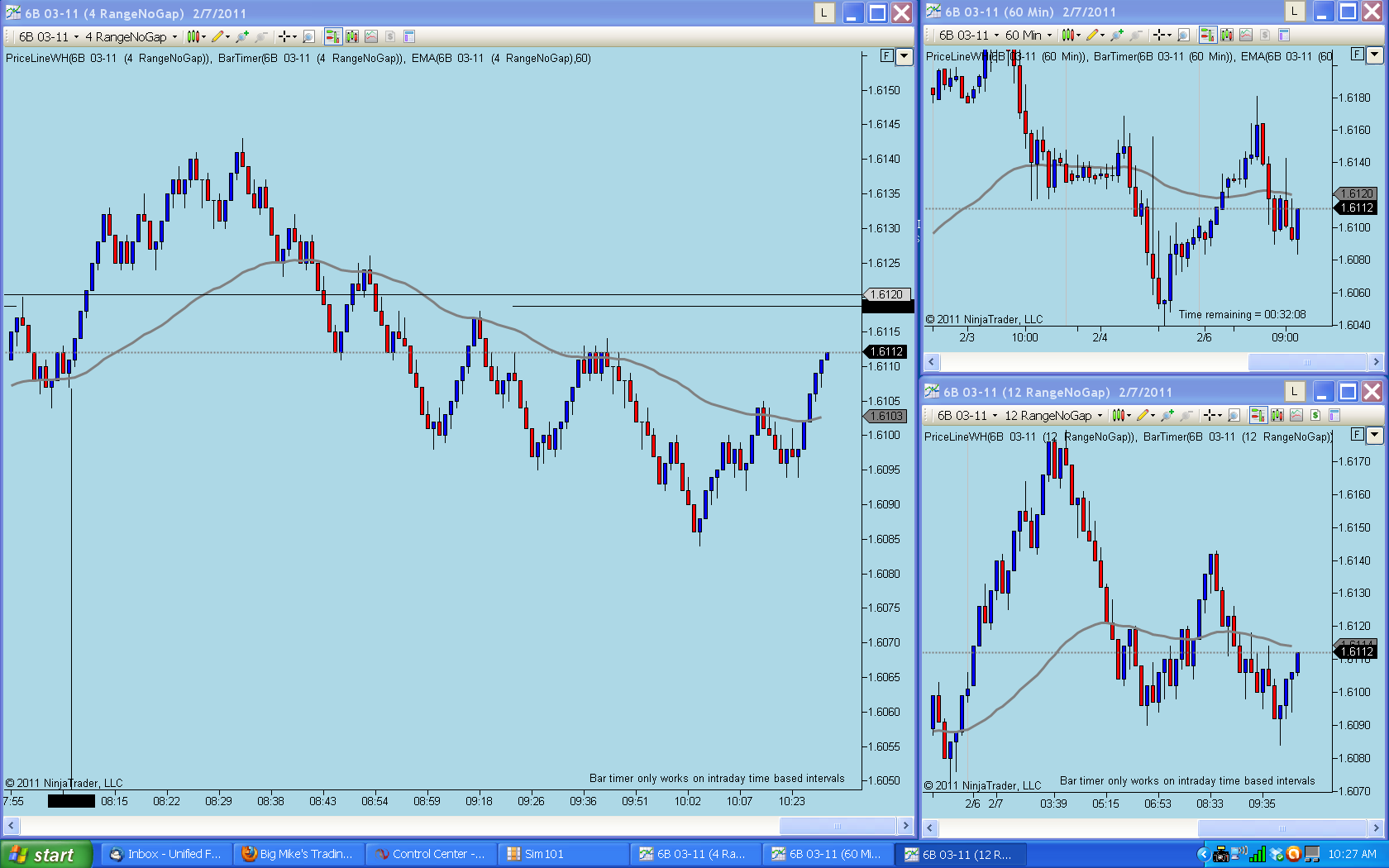Select the drawing pencil tool in 12 RangeNoGap chart

pyautogui.click(x=1144, y=415)
